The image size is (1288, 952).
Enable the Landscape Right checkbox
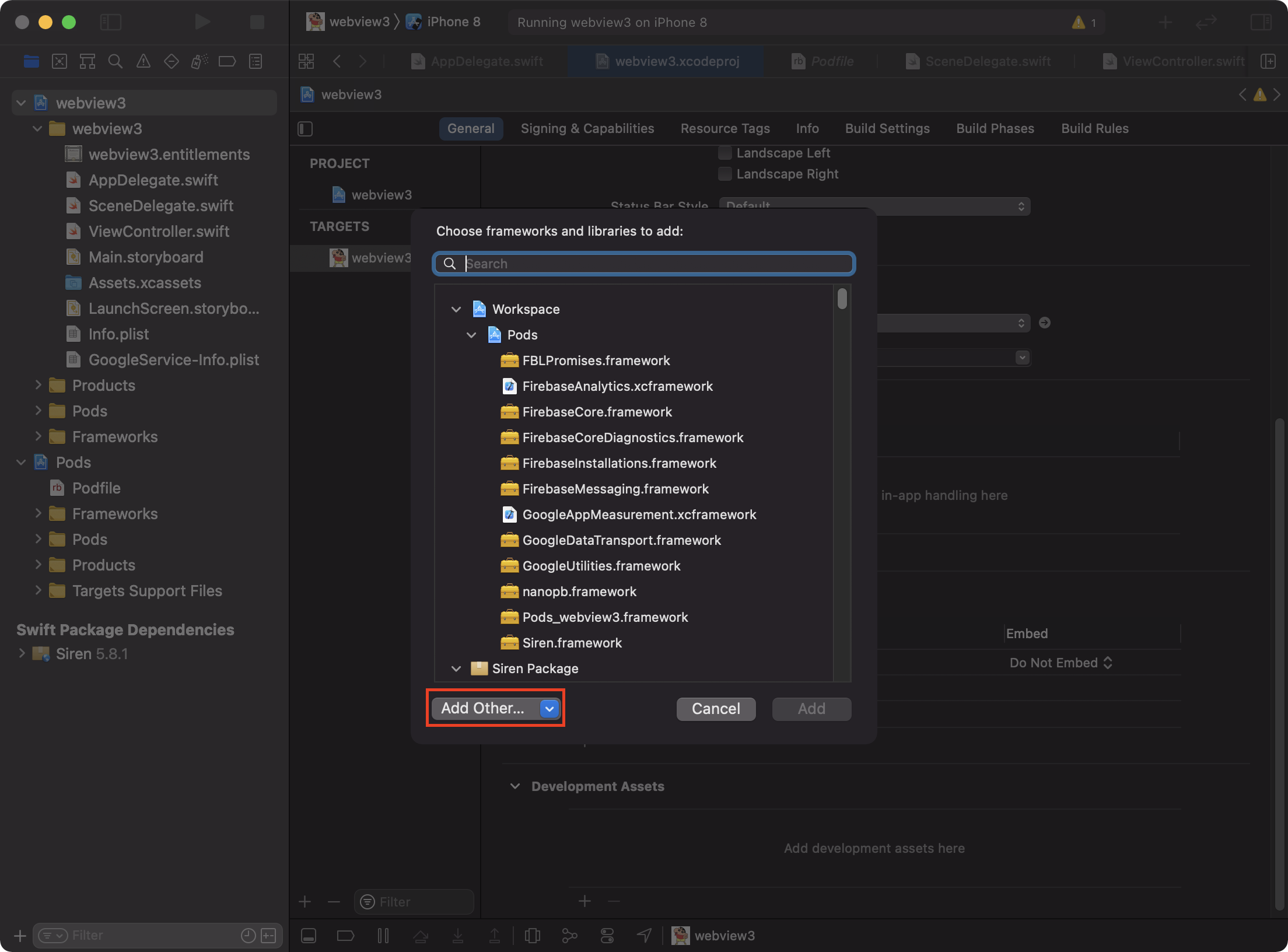[725, 174]
